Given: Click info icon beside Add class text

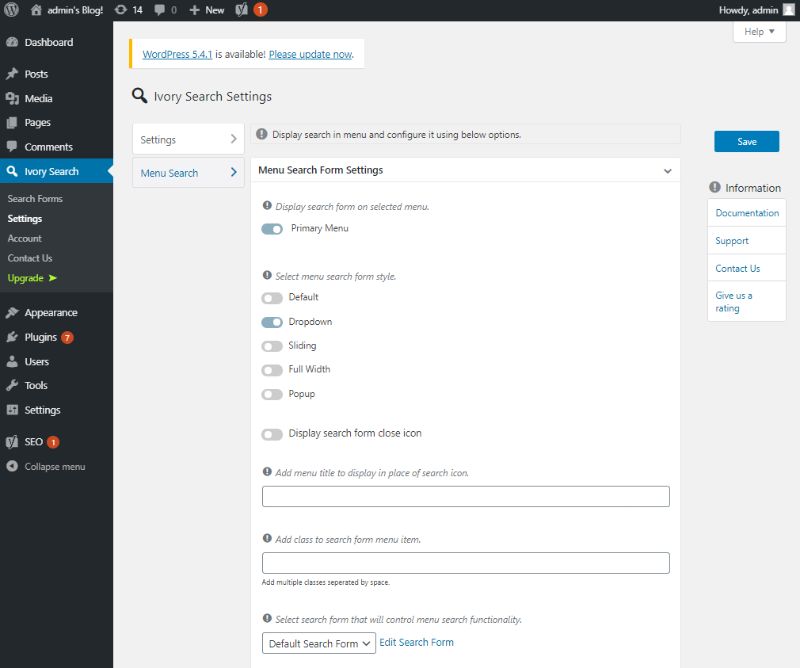Looking at the screenshot, I should click(x=267, y=538).
